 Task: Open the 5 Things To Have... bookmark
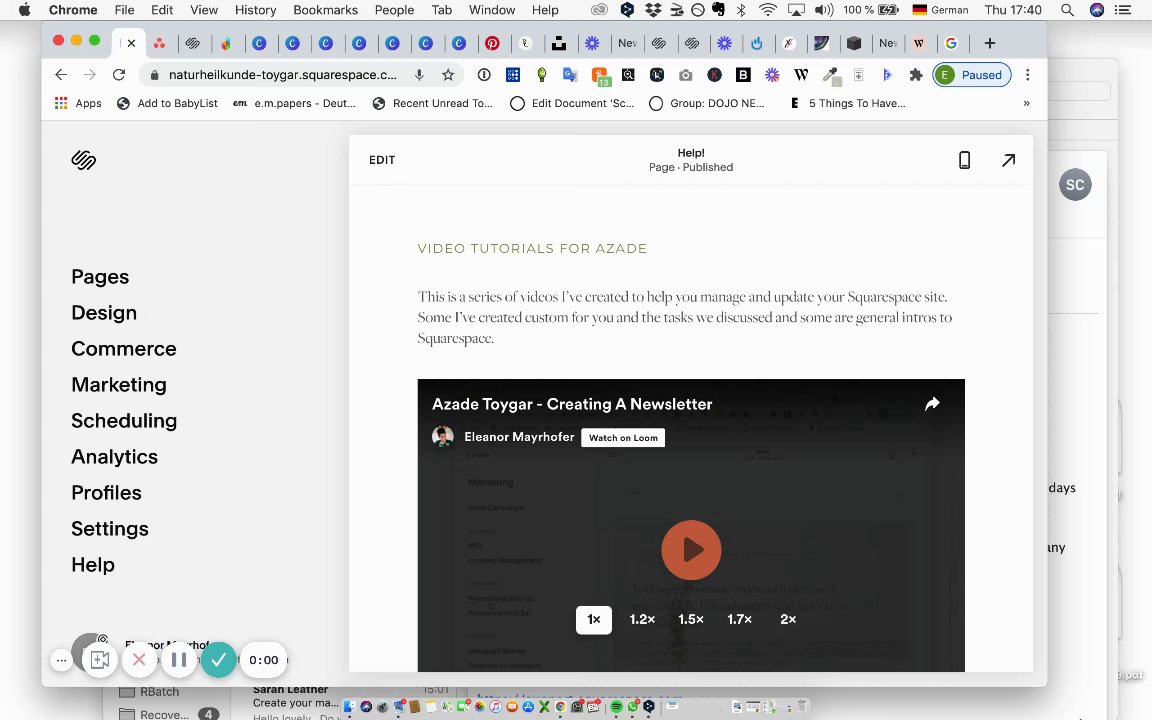coord(847,104)
